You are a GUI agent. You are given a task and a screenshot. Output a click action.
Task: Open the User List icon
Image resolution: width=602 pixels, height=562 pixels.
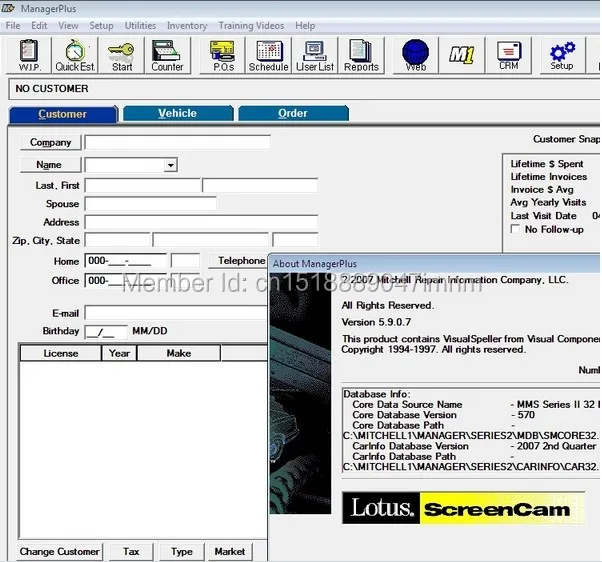point(315,55)
